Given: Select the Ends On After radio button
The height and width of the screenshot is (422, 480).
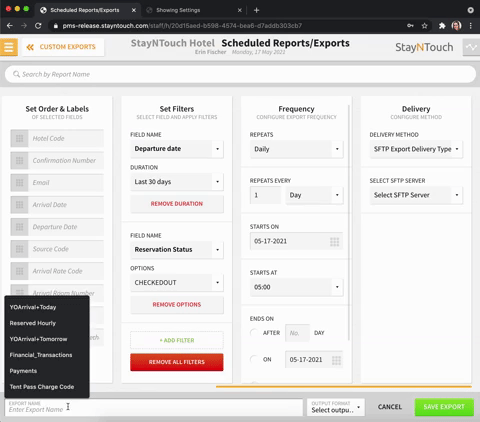Looking at the screenshot, I should pyautogui.click(x=254, y=333).
